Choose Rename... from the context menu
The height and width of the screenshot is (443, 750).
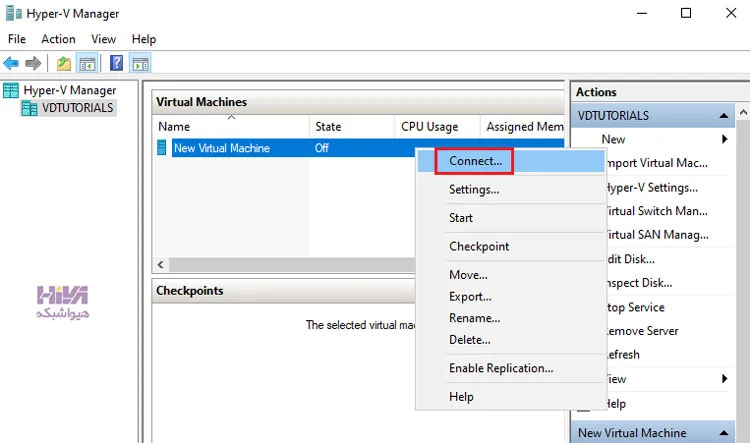[x=510, y=318]
